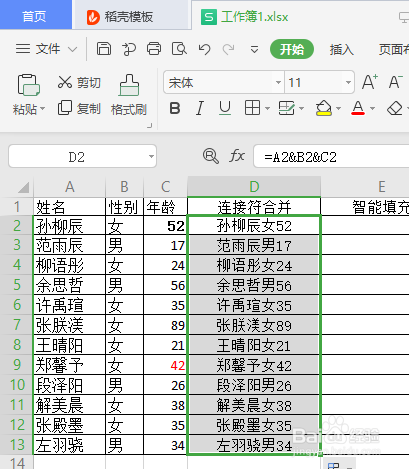Click the draw border table style icon

(287, 108)
